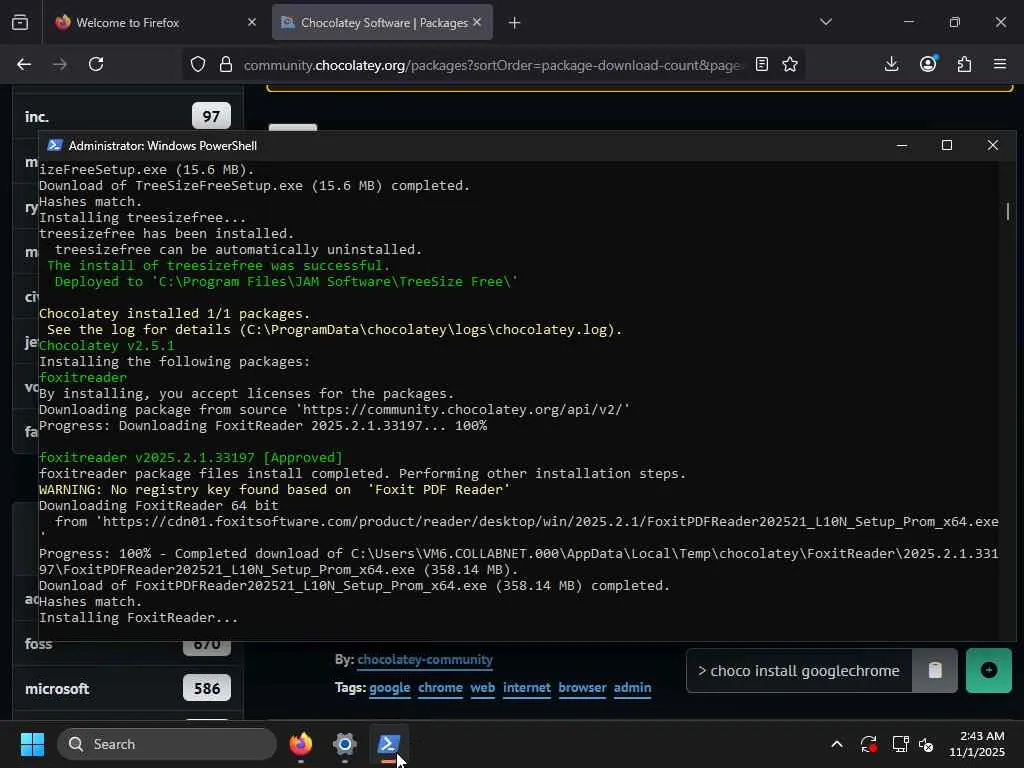
Task: Click the PowerShell vertical scrollbar thumb
Action: pos(1008,211)
